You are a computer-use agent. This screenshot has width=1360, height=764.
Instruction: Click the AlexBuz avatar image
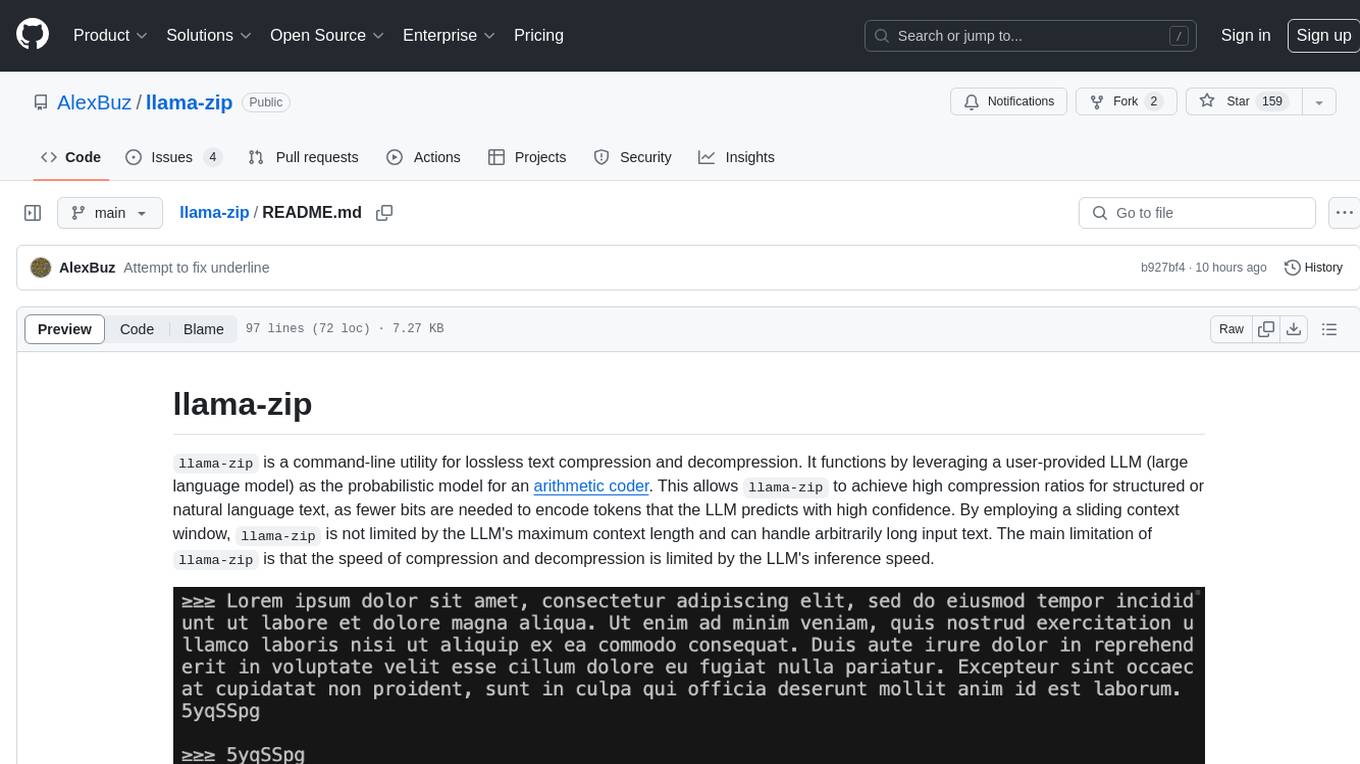coord(41,267)
